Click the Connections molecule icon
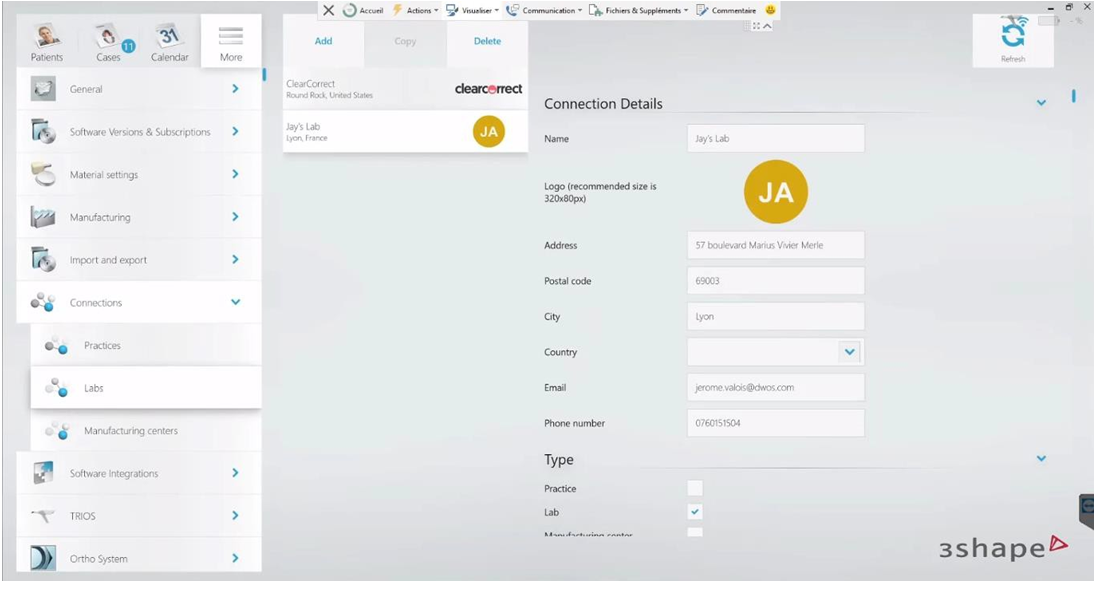Image resolution: width=1100 pixels, height=589 pixels. click(43, 303)
